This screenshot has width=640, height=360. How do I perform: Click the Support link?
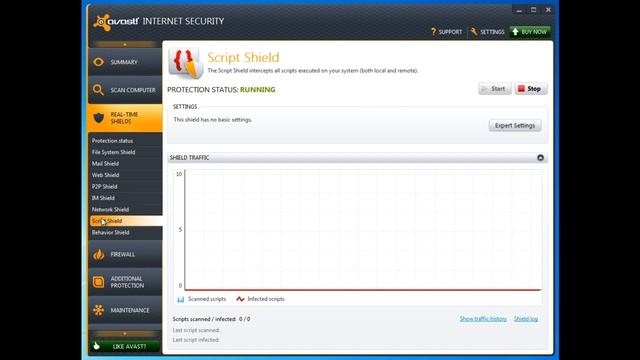tap(447, 32)
